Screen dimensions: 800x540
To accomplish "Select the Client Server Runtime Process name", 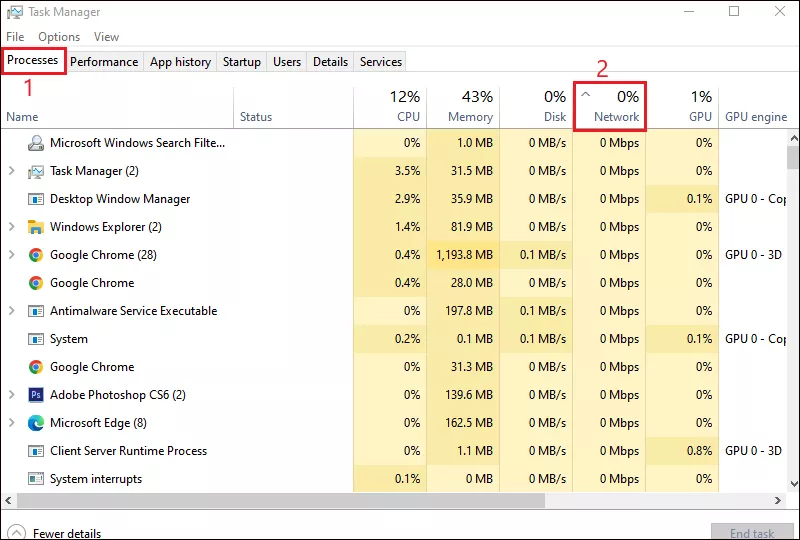I will 129,451.
